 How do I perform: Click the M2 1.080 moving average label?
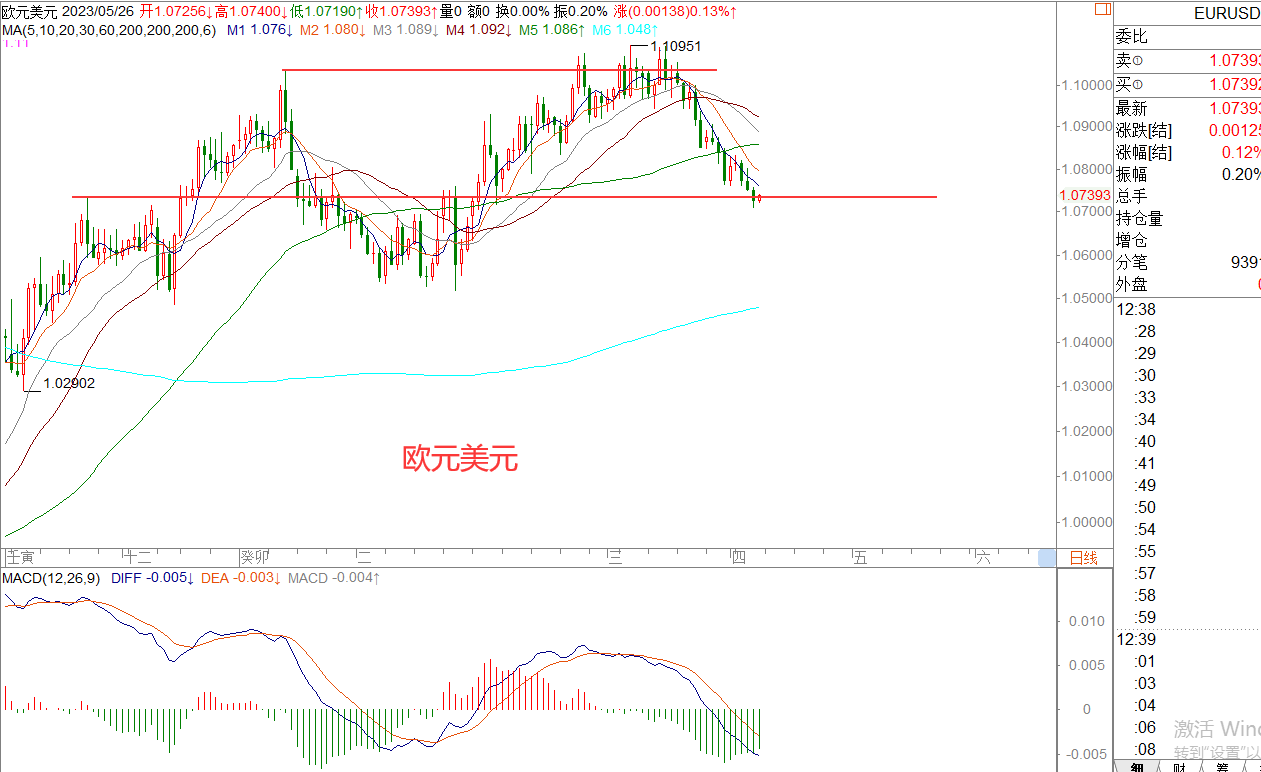333,30
